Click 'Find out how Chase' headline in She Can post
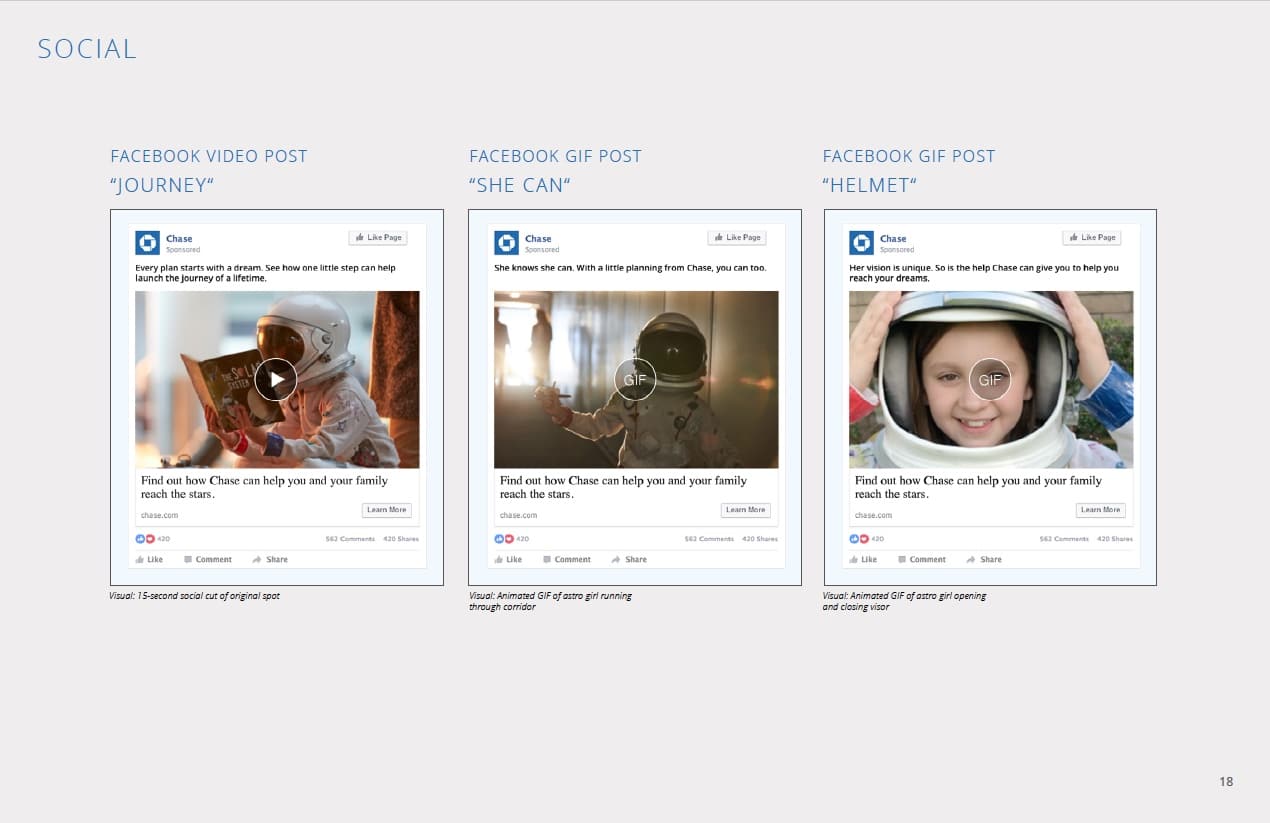Viewport: 1270px width, 823px height. coord(623,487)
